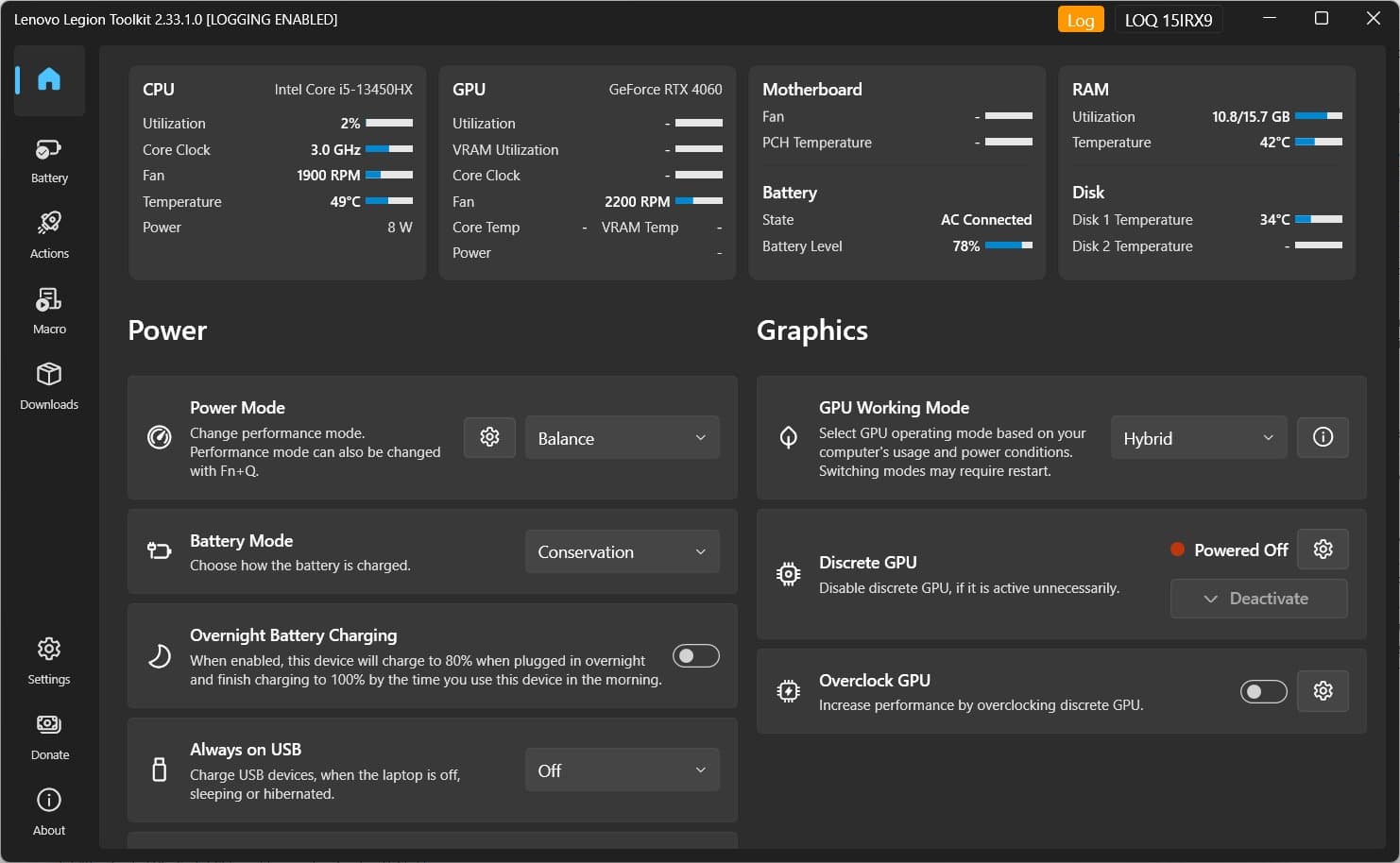Click the Graphics section heading

coord(812,330)
